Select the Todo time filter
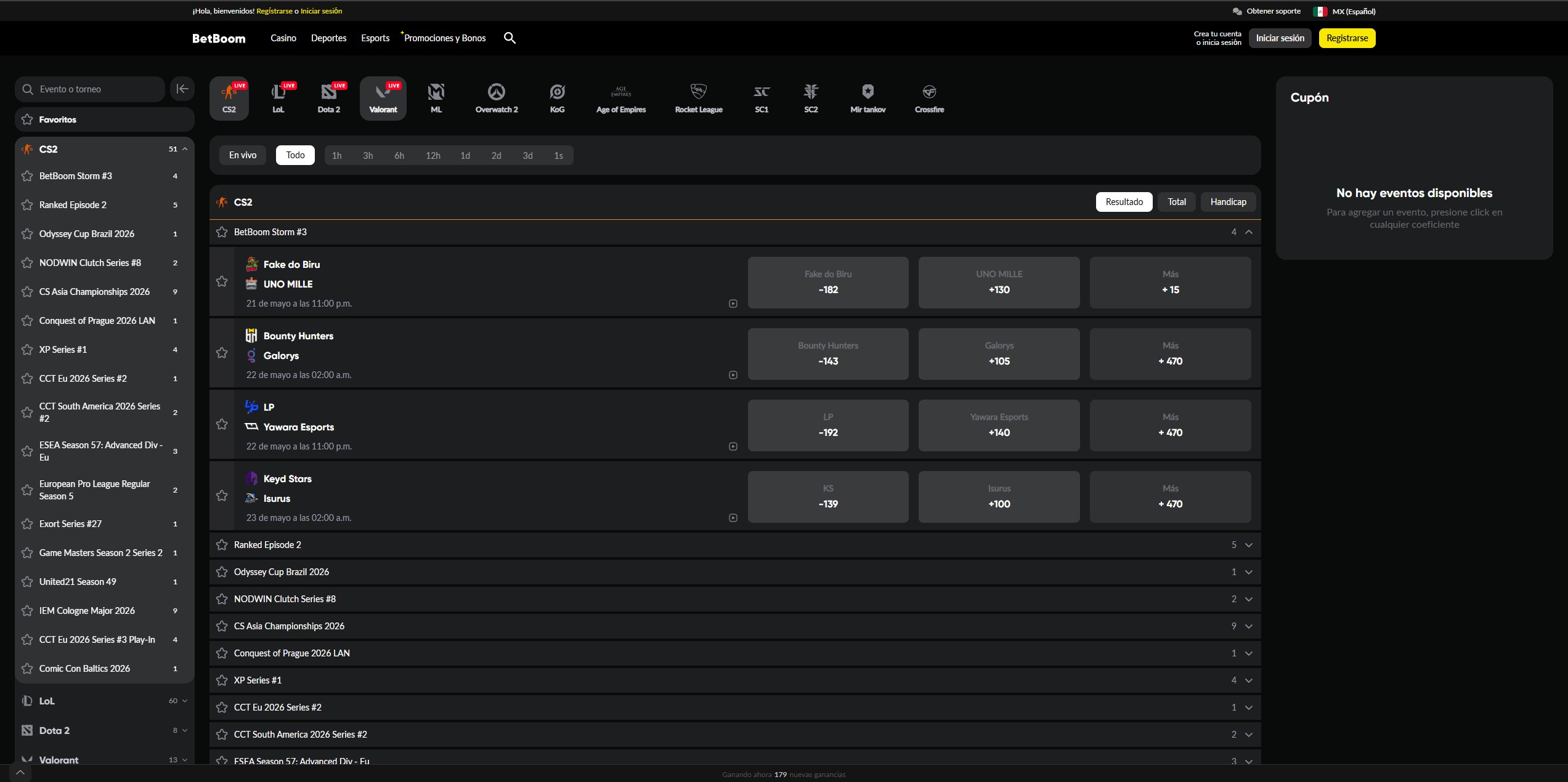1568x782 pixels. [295, 155]
